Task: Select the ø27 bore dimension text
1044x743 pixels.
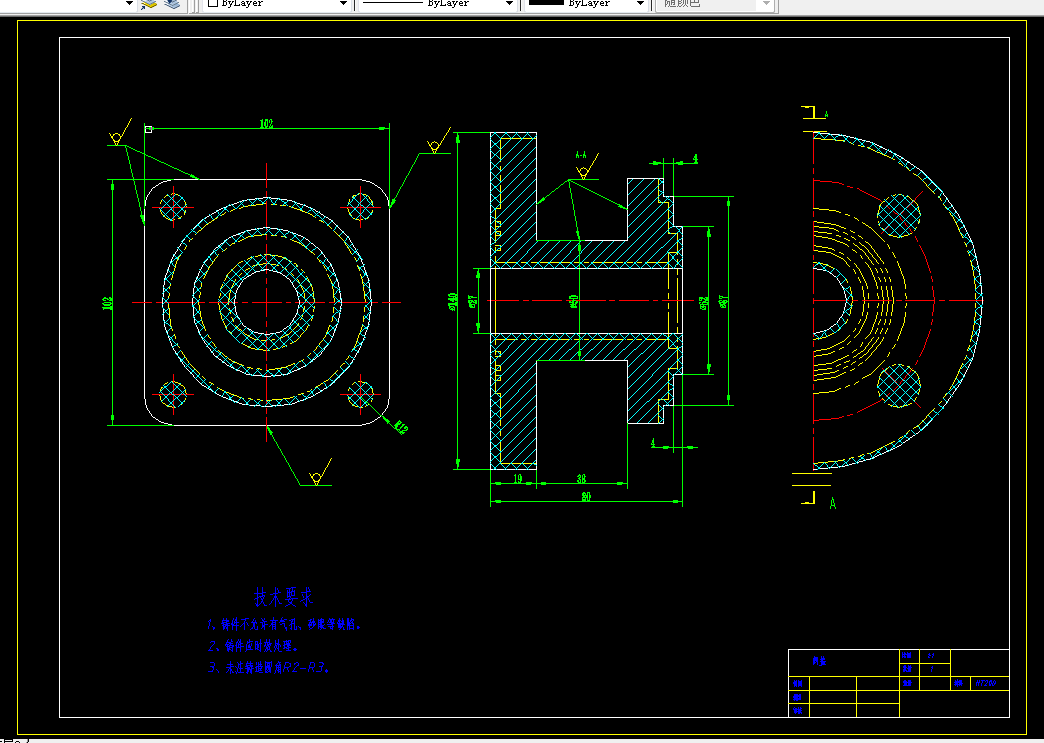Action: coord(473,302)
